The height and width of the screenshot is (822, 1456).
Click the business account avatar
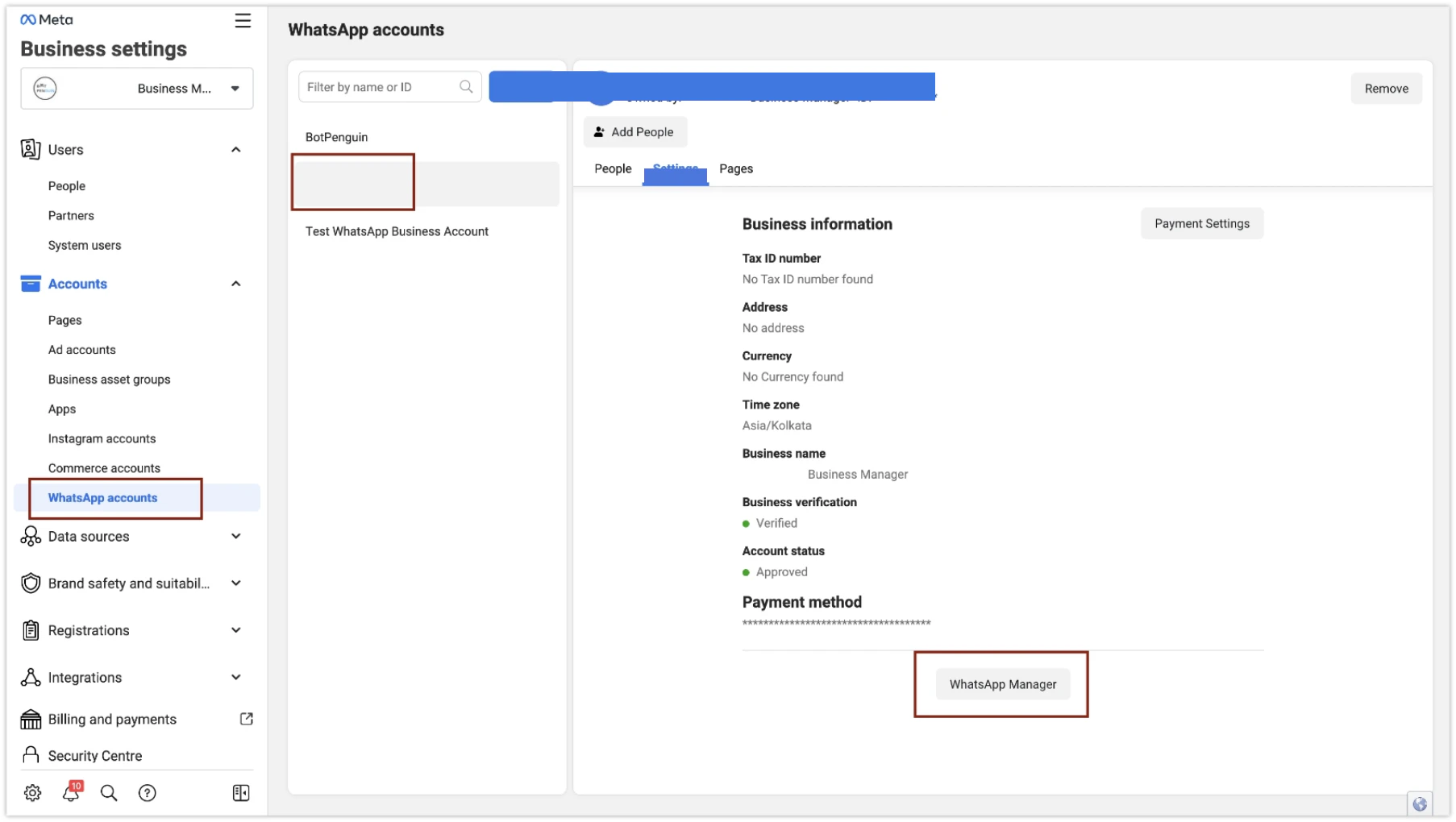click(45, 88)
